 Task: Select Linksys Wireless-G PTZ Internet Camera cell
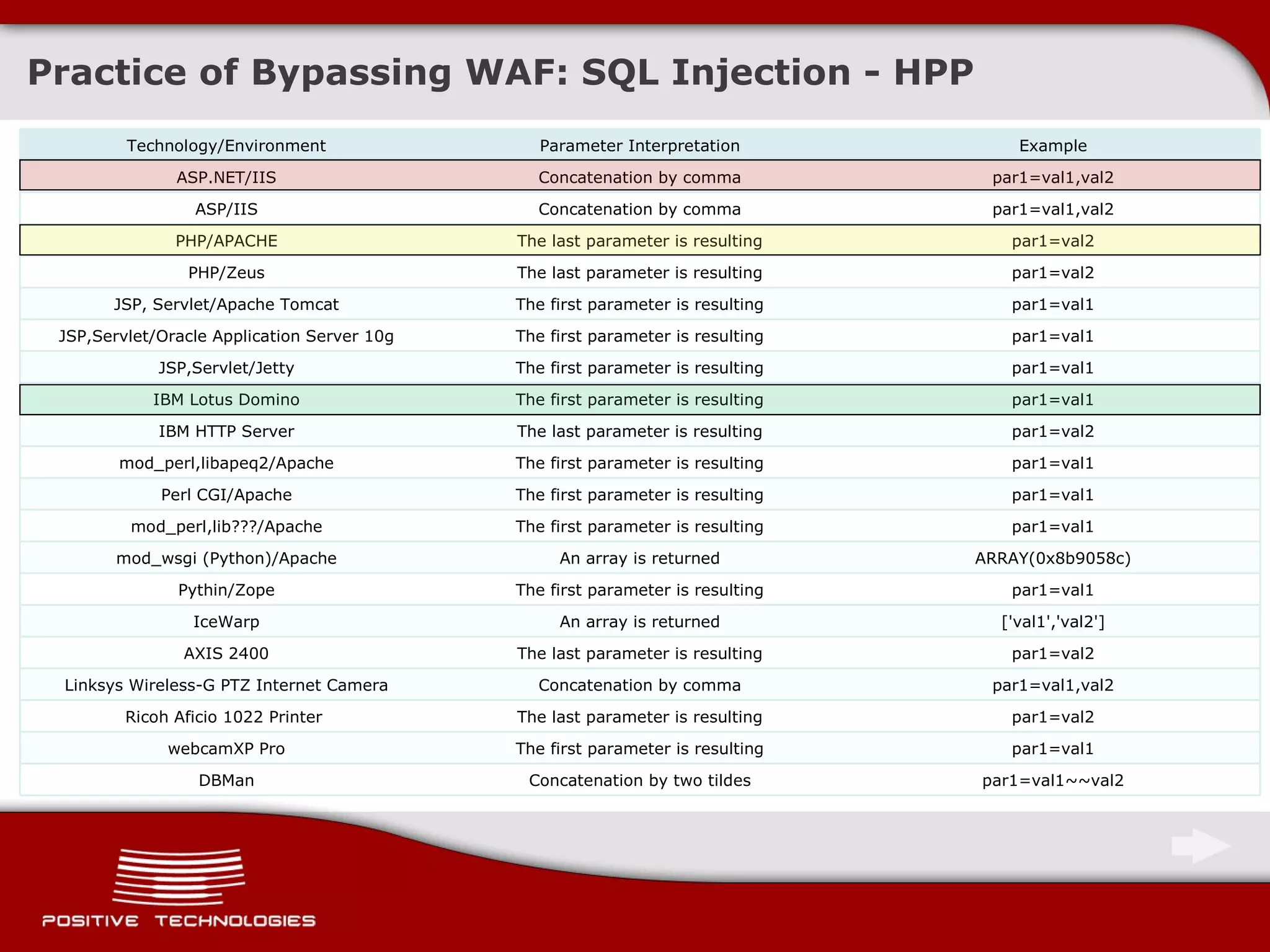point(226,685)
